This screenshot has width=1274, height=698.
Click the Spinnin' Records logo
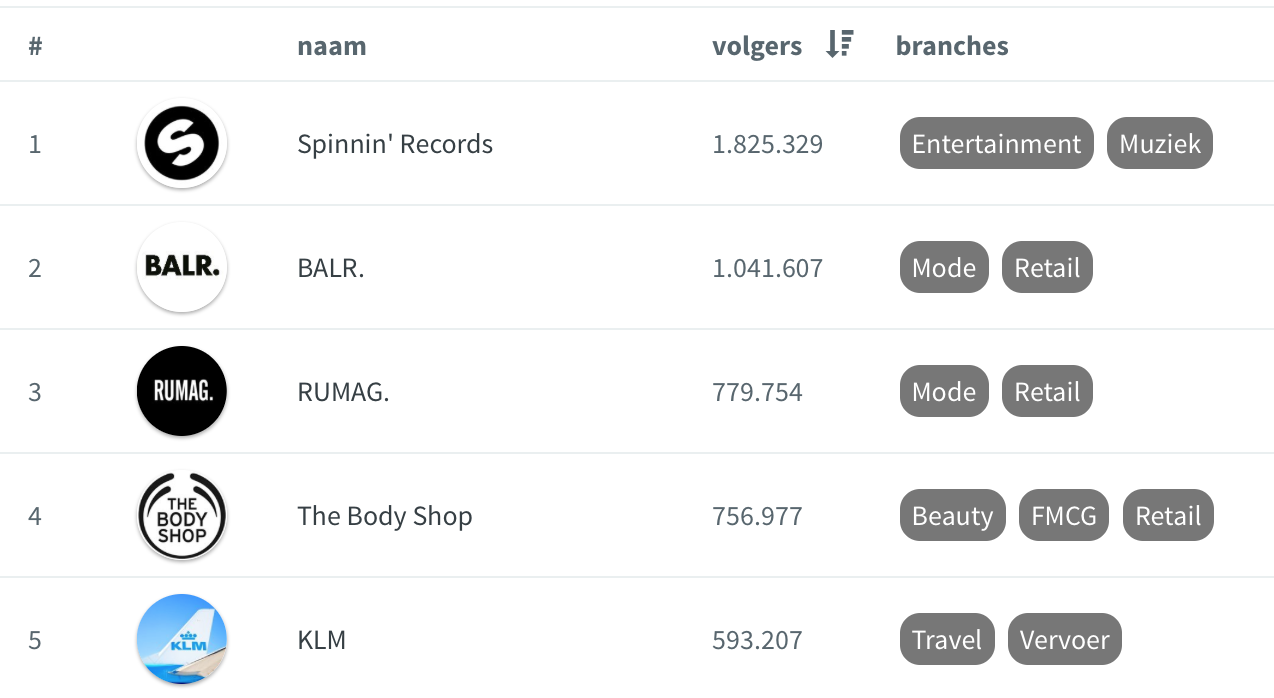click(x=182, y=144)
